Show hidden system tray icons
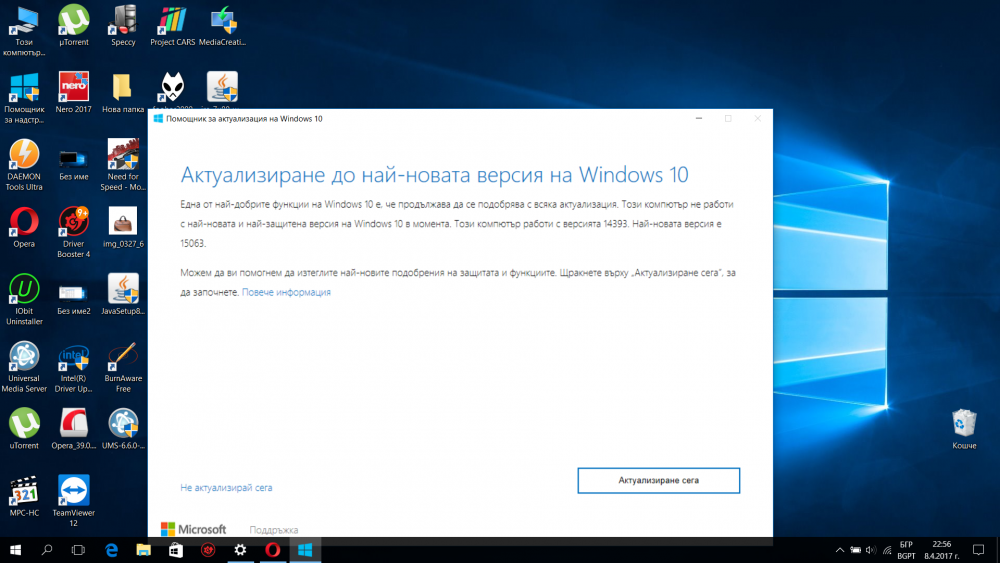 tap(839, 550)
